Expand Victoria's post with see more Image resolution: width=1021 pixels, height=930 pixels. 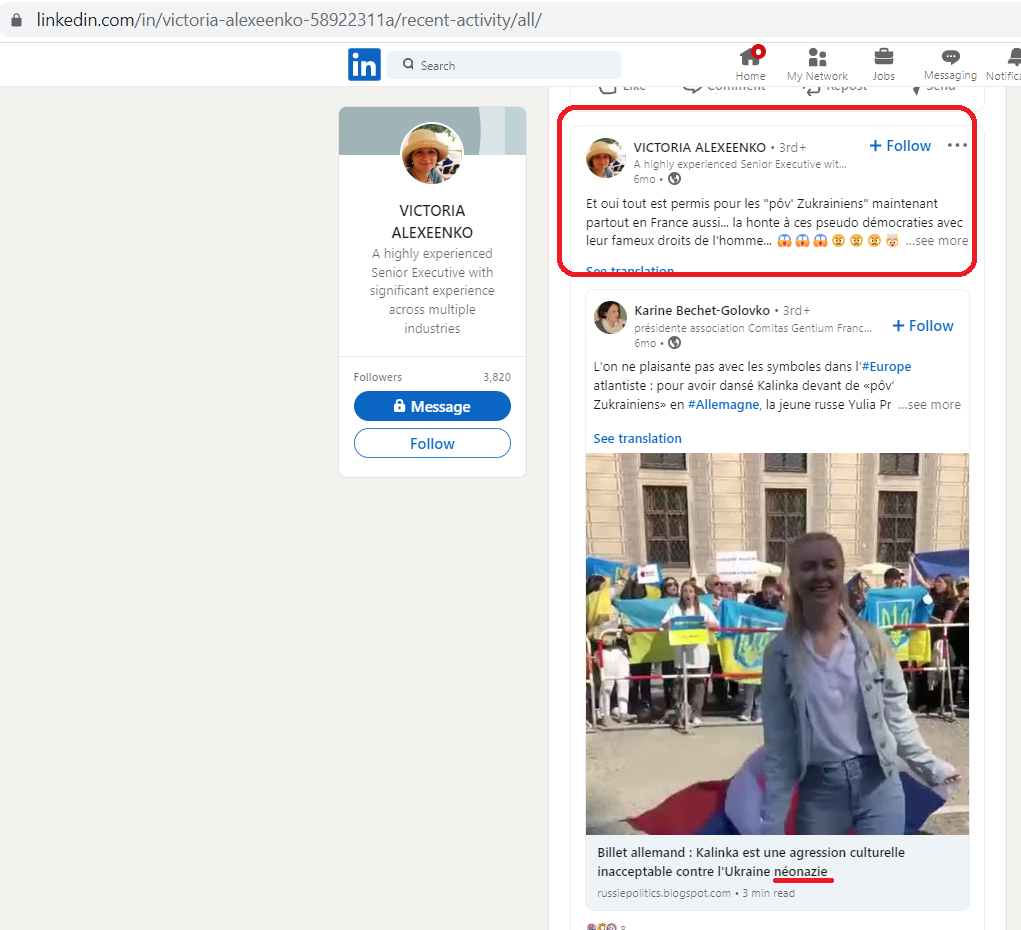point(937,241)
